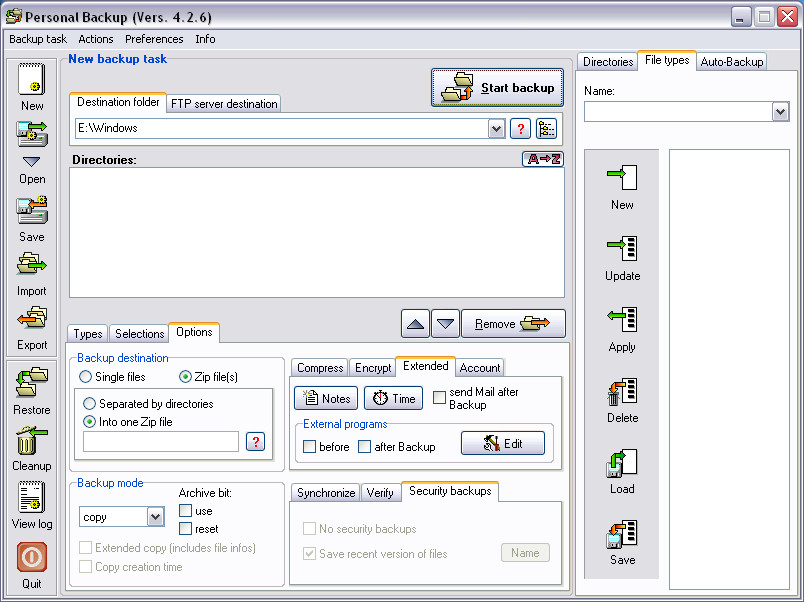
Task: Toggle No security backups checkbox
Action: coord(309,529)
